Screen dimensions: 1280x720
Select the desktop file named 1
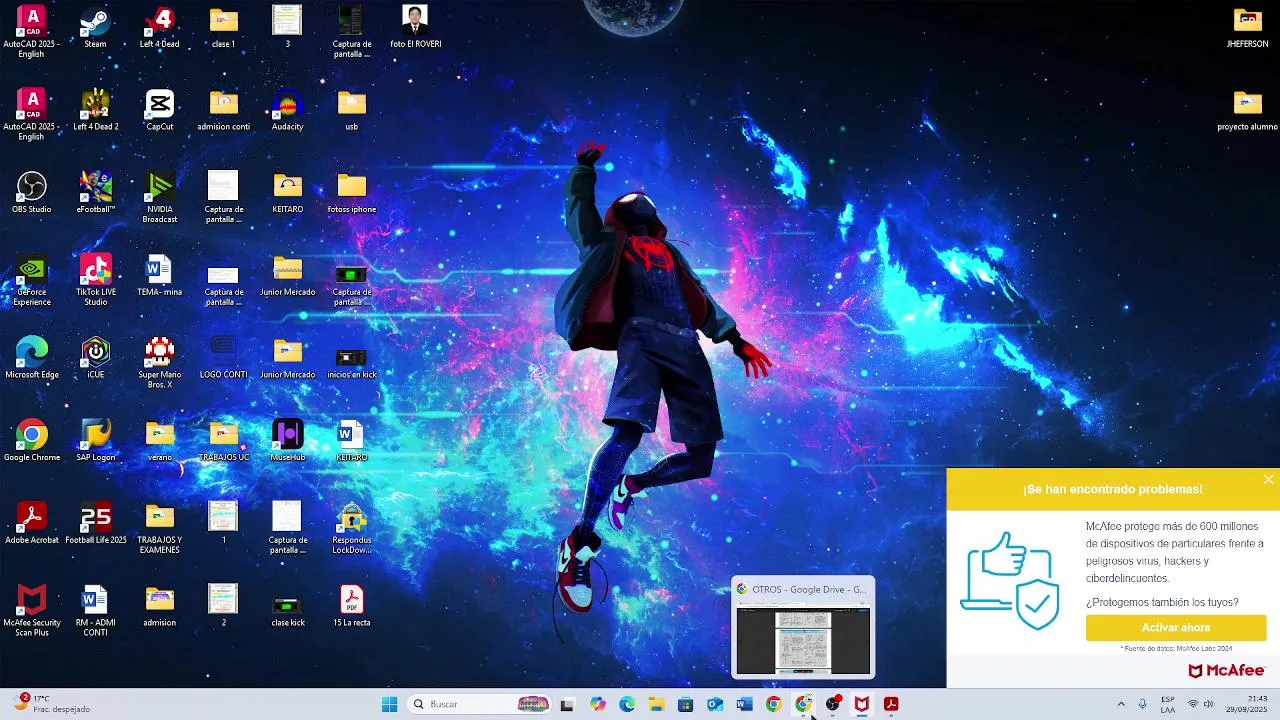point(223,523)
